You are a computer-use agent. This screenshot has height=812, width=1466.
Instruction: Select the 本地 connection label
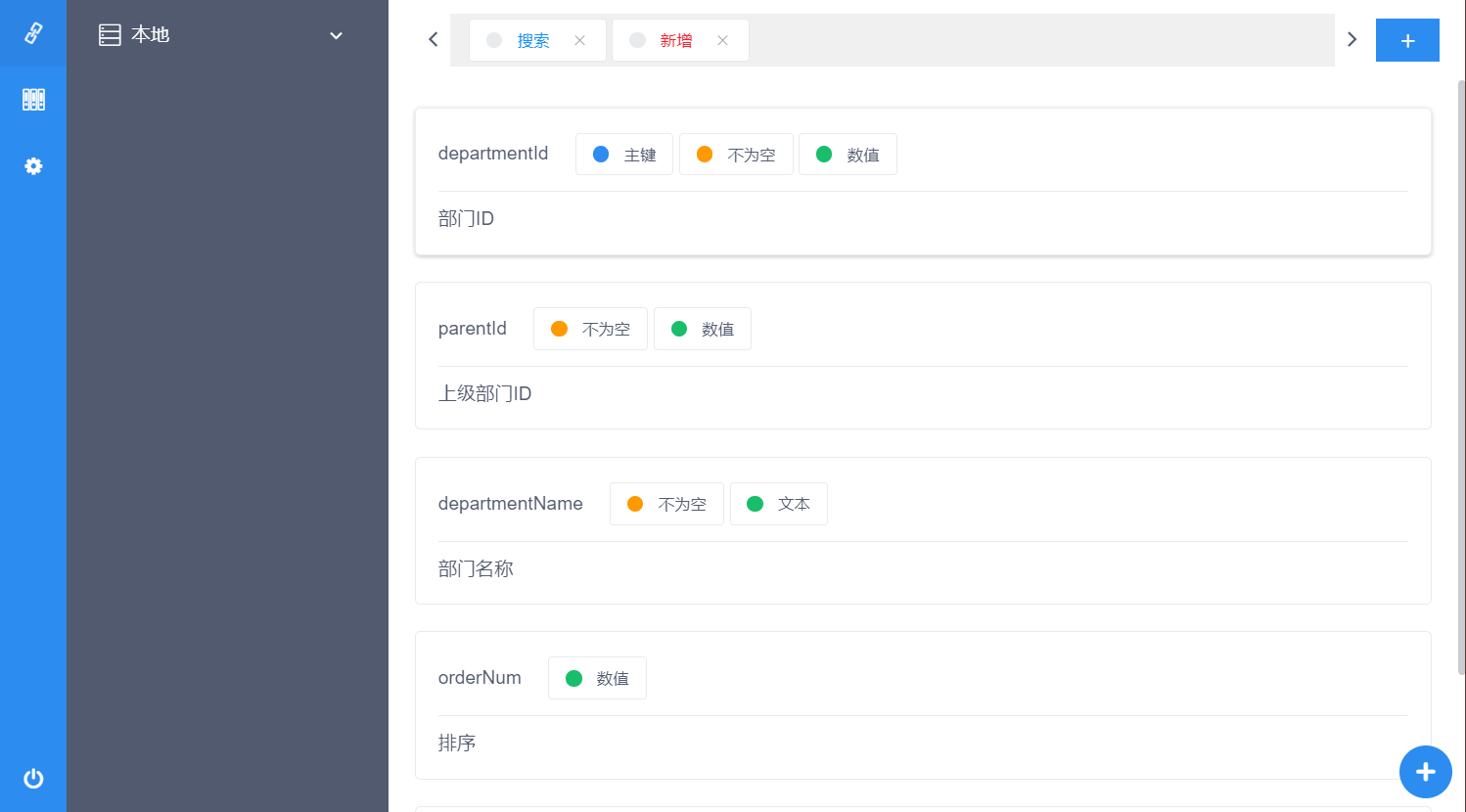[151, 35]
